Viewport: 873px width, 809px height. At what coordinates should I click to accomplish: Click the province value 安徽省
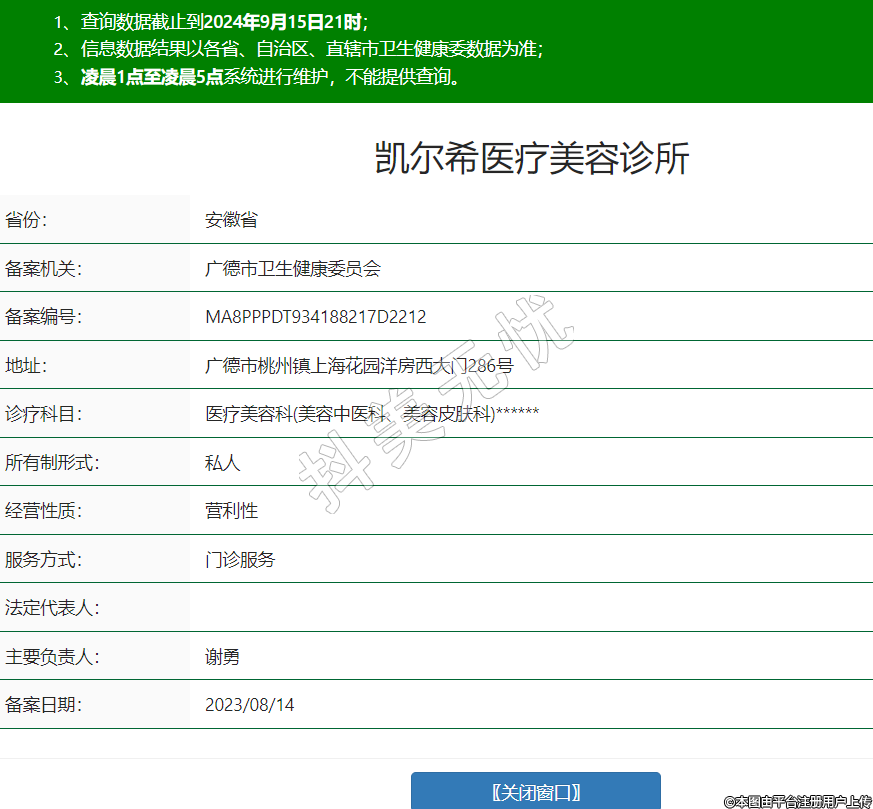click(x=232, y=220)
